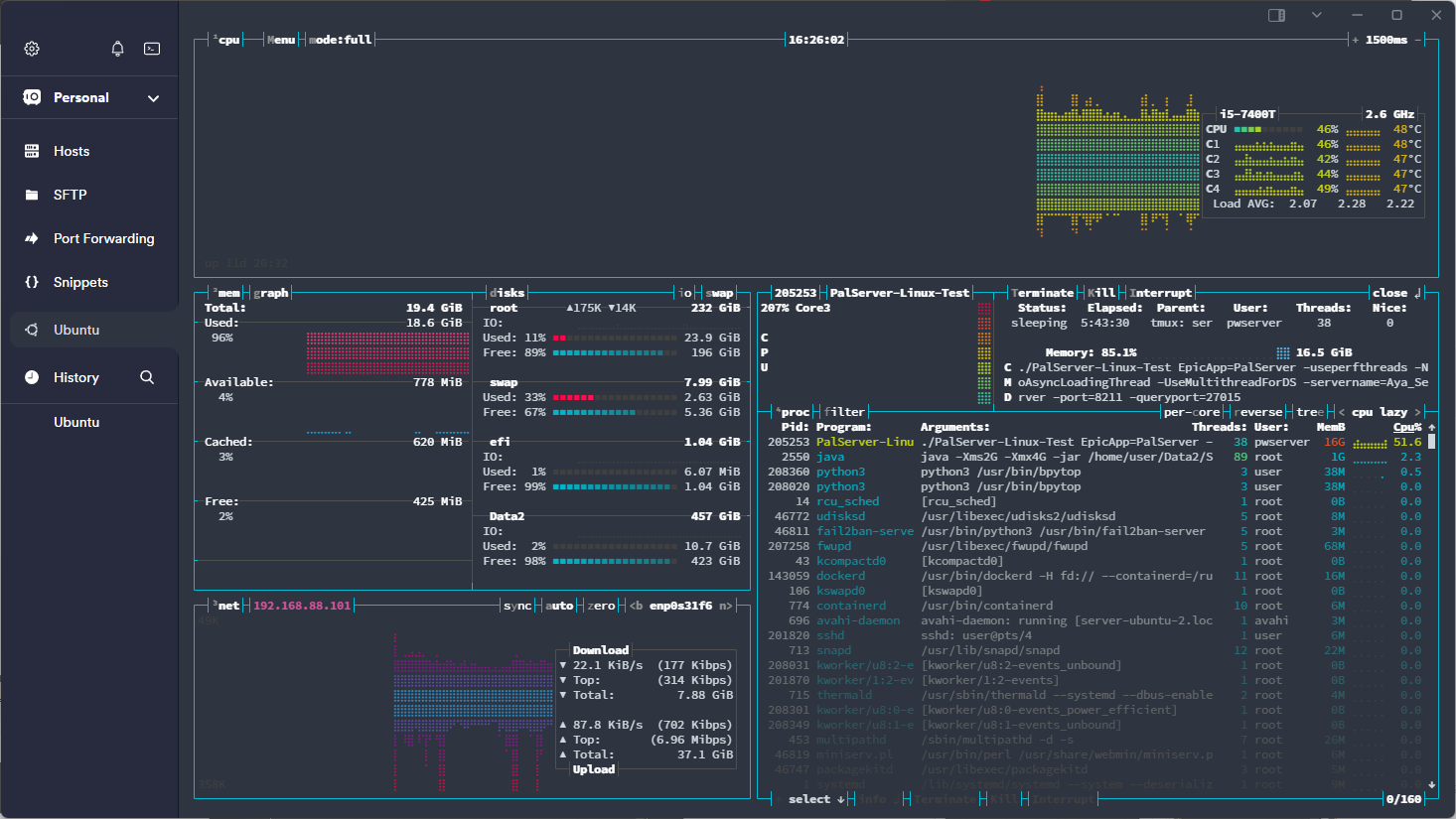The height and width of the screenshot is (819, 1456).
Task: Expand the Personal vault dropdown chevron
Action: (x=153, y=98)
